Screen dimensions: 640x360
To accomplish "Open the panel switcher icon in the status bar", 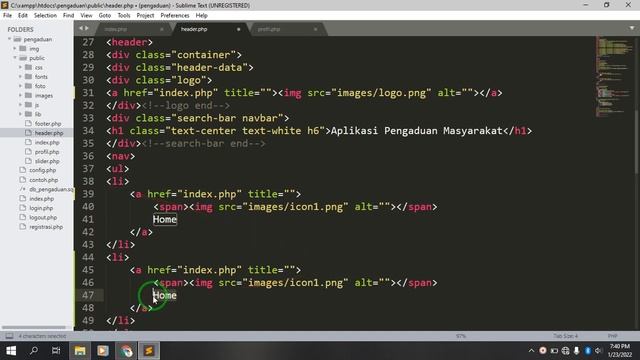I will (x=9, y=336).
